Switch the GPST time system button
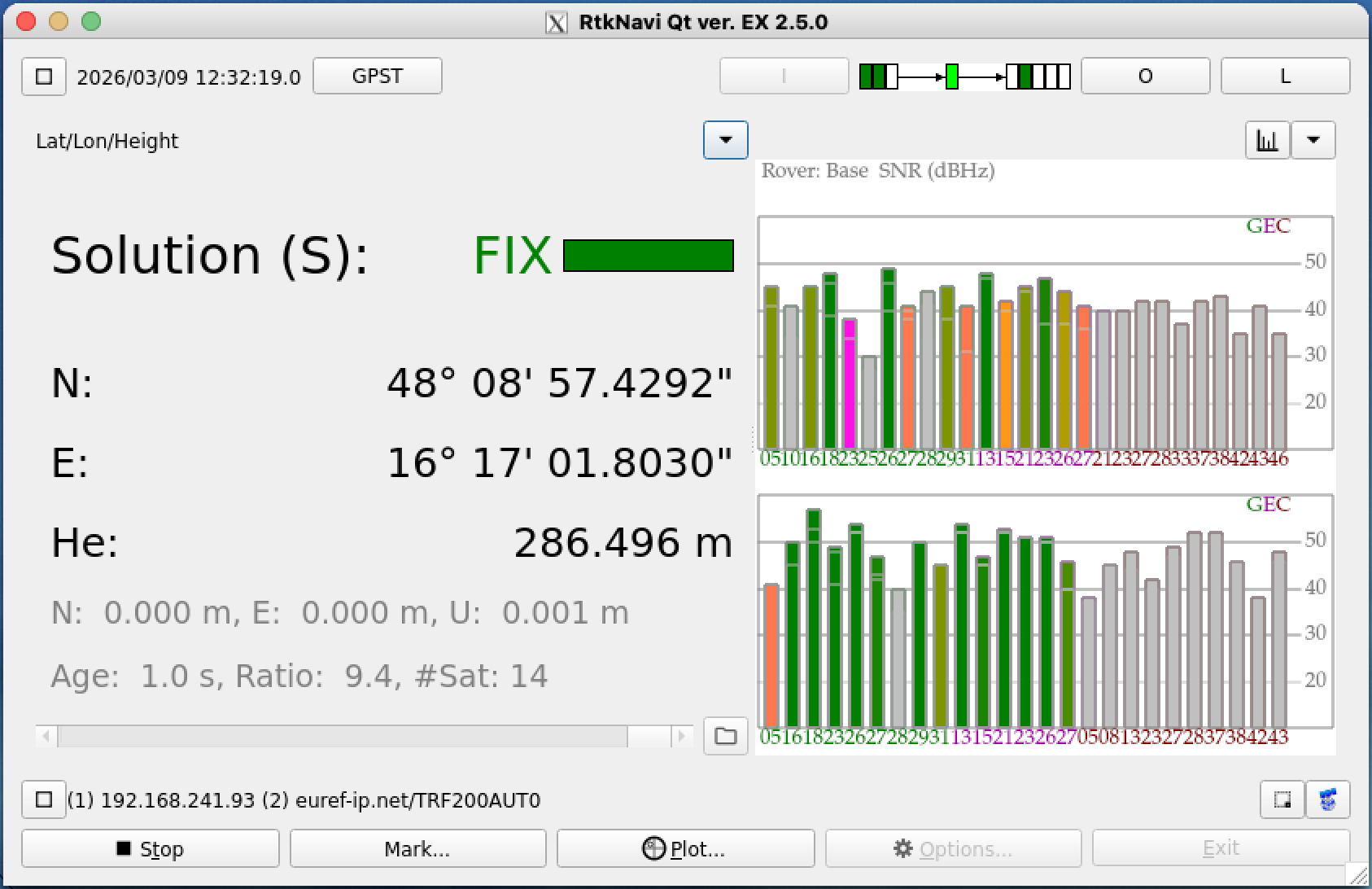 (378, 77)
